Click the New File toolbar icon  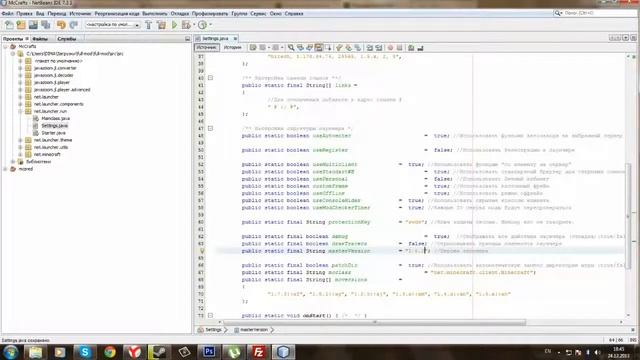tap(9, 25)
